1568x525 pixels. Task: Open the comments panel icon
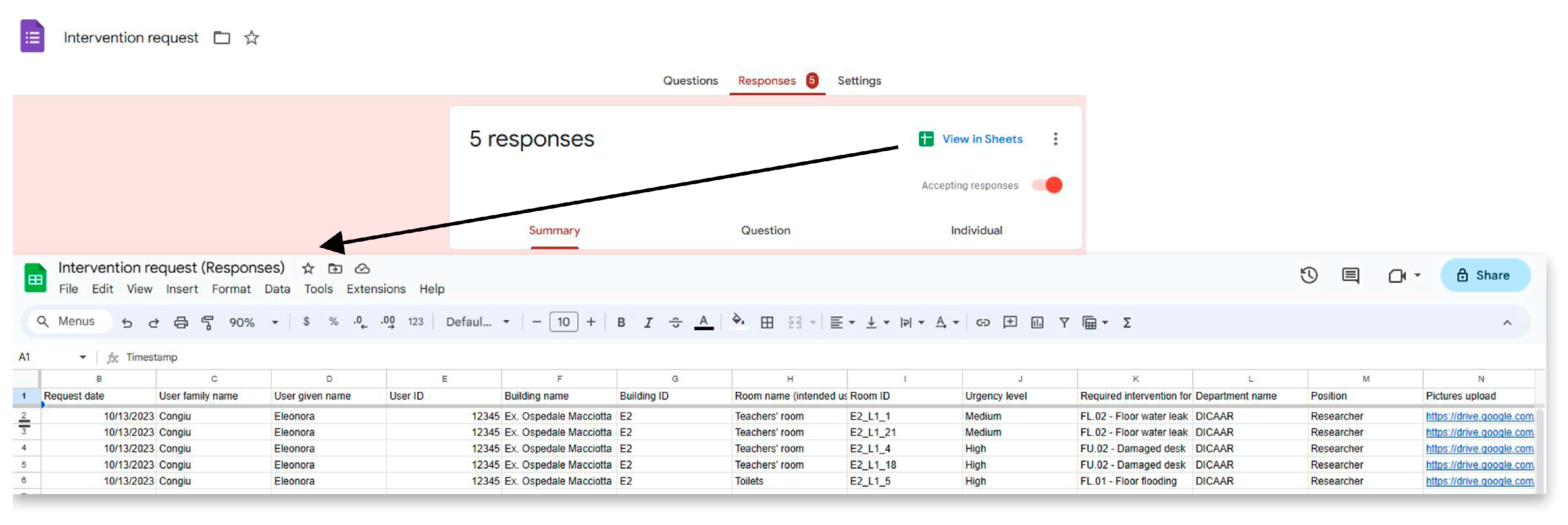coord(1350,275)
